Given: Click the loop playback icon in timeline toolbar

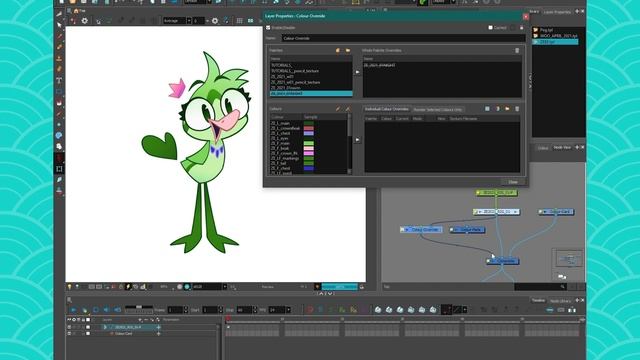Looking at the screenshot, I should click(96, 310).
